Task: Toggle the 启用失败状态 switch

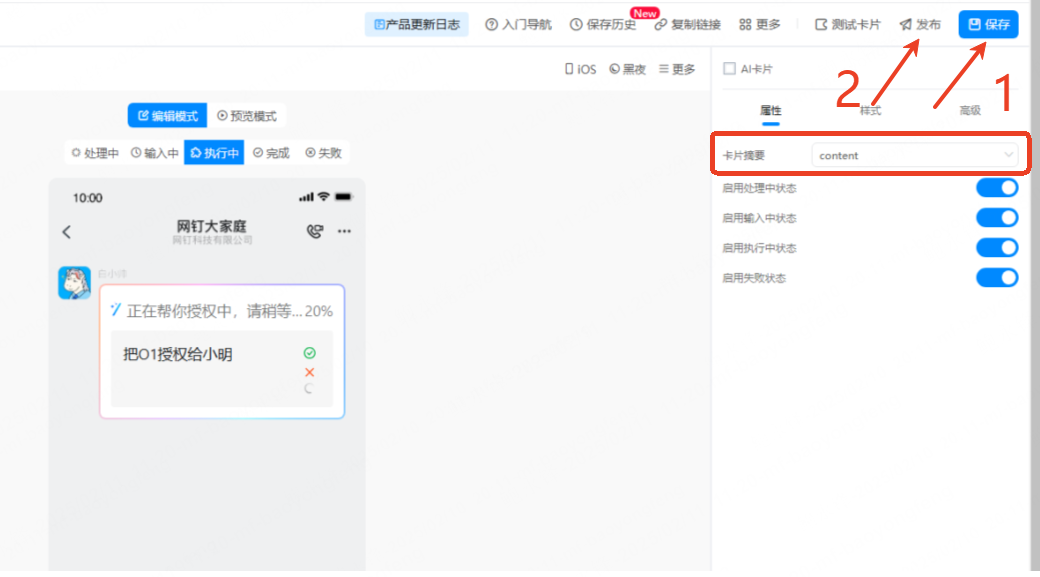Action: point(997,277)
